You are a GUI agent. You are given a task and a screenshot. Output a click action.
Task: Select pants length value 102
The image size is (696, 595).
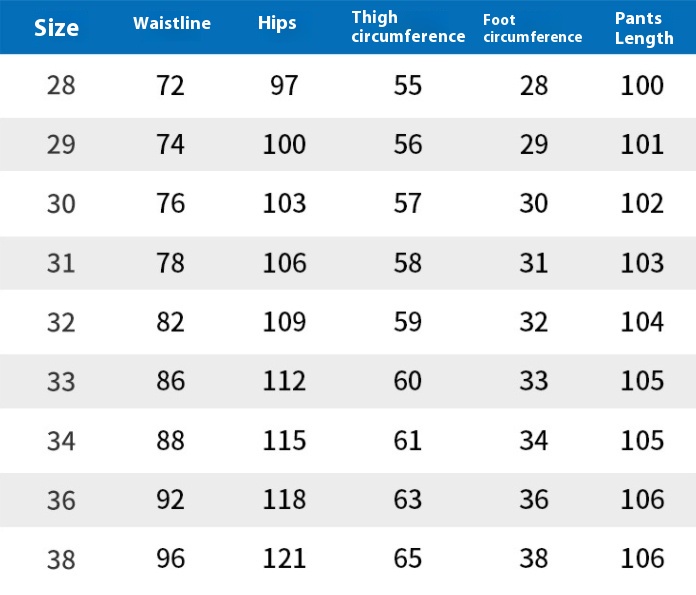pos(642,204)
